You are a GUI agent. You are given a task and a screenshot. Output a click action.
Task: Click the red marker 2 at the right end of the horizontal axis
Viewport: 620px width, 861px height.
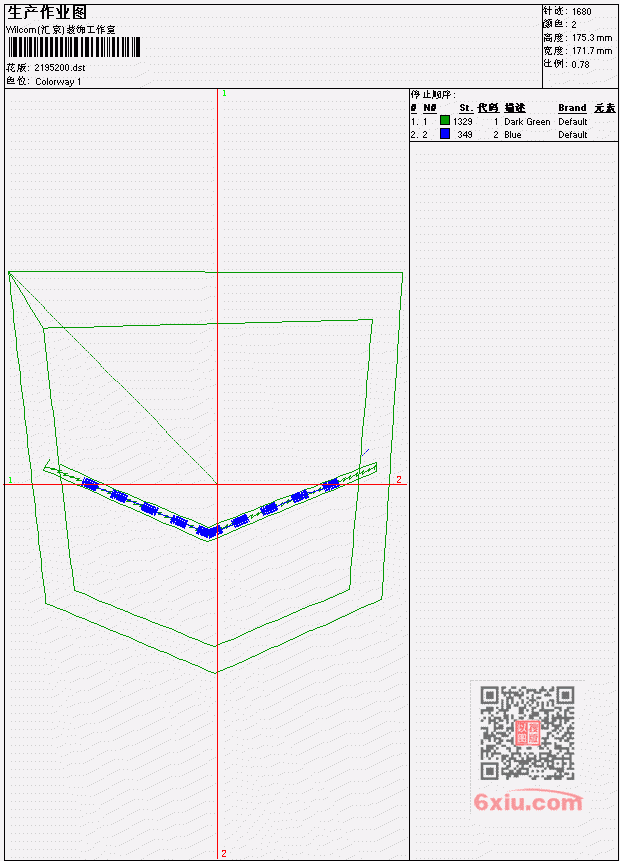click(399, 479)
